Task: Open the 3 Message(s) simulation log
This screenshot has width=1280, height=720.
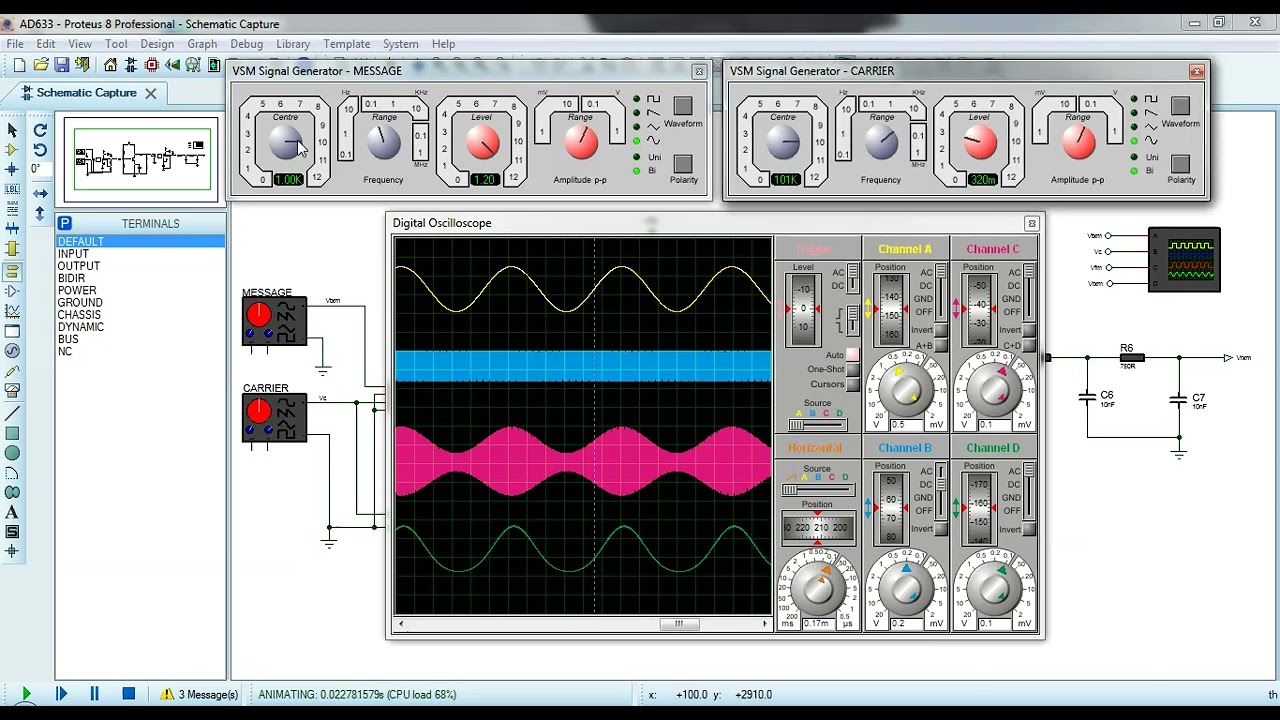Action: [x=200, y=694]
